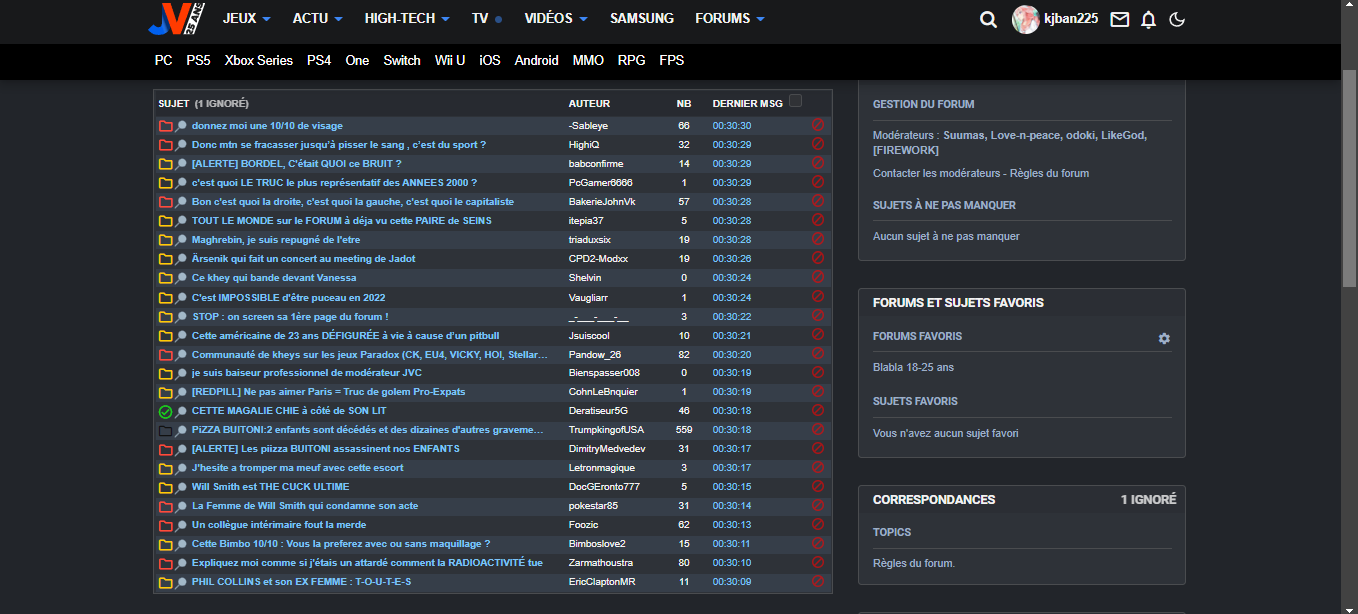Viewport: 1358px width, 614px height.
Task: Click the kjban225 profile avatar
Action: (x=1025, y=19)
